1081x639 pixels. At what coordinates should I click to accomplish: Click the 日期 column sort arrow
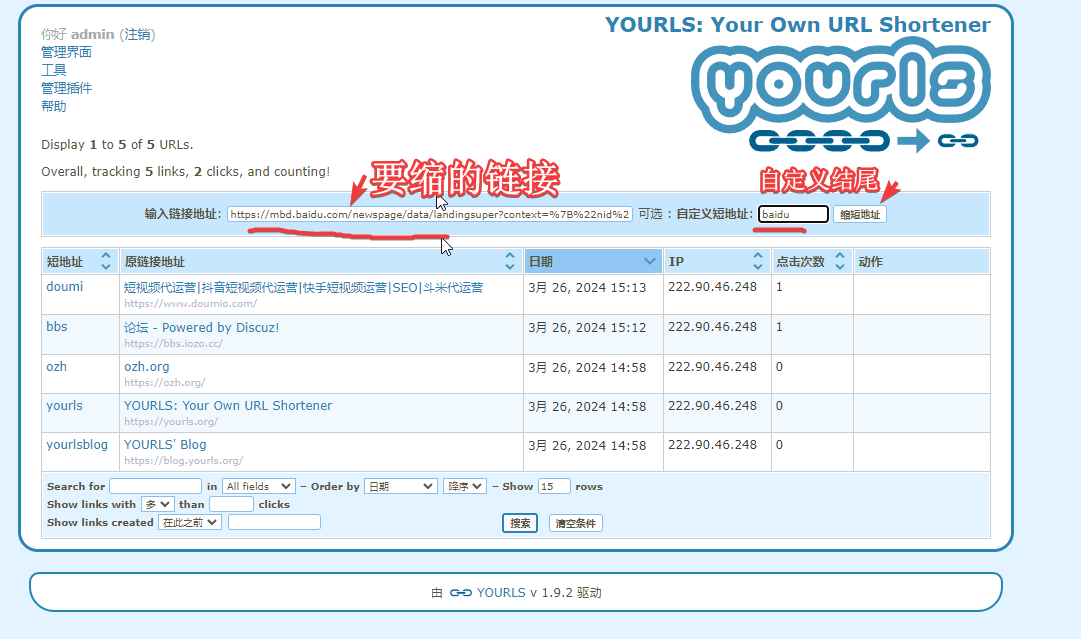coord(649,262)
